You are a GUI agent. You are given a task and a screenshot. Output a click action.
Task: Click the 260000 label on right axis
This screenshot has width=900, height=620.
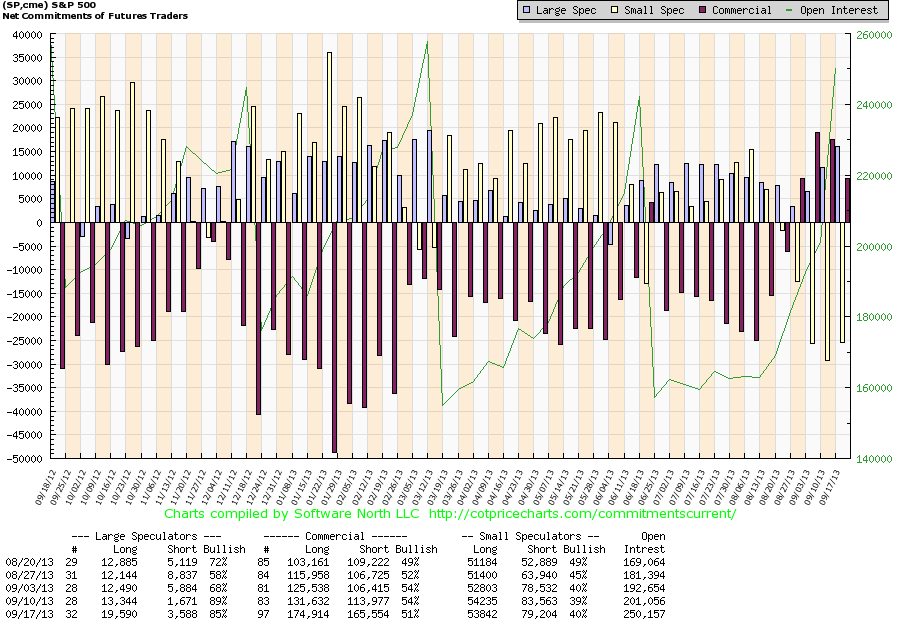(872, 34)
